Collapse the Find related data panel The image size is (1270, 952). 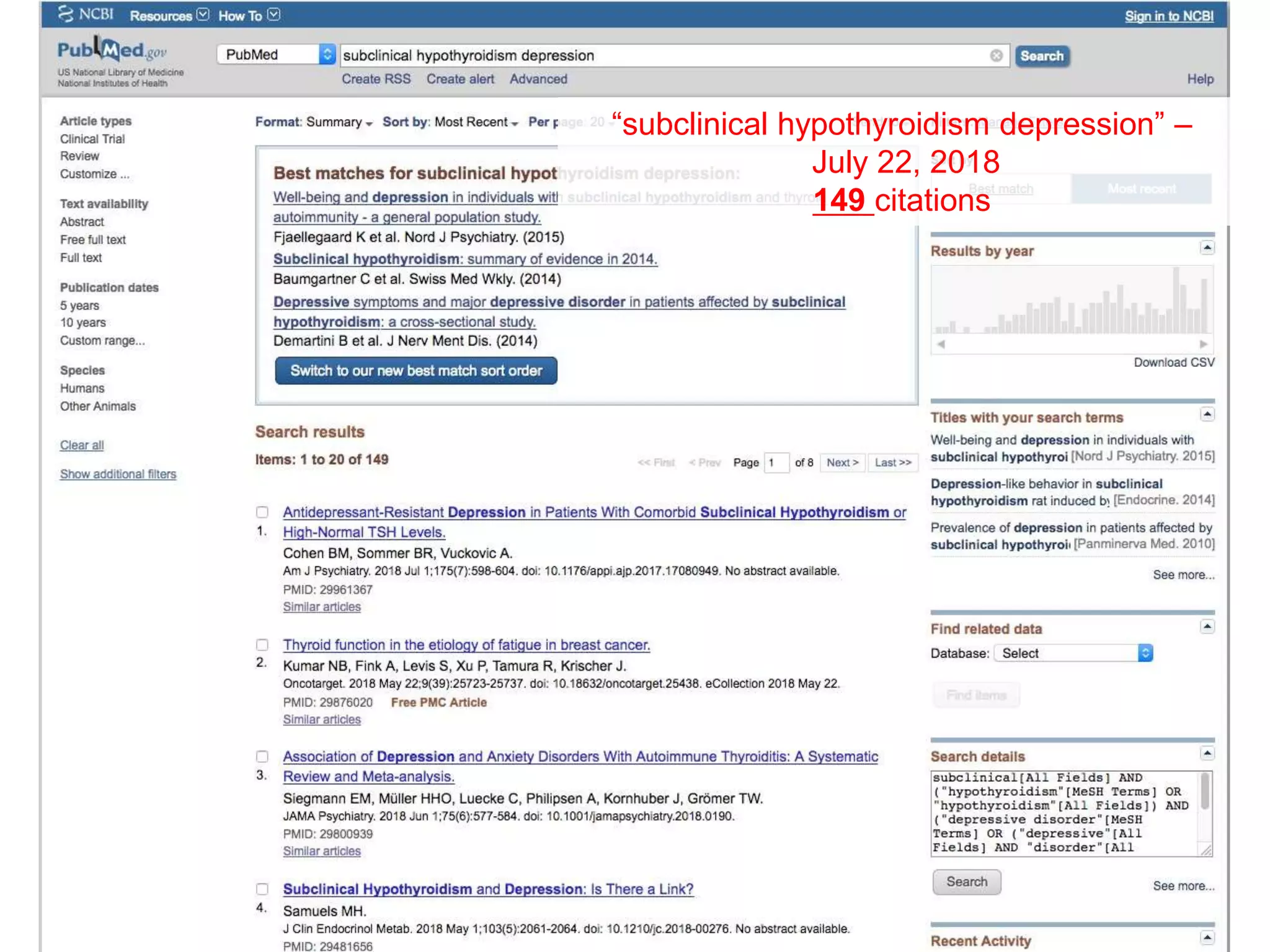pos(1207,627)
